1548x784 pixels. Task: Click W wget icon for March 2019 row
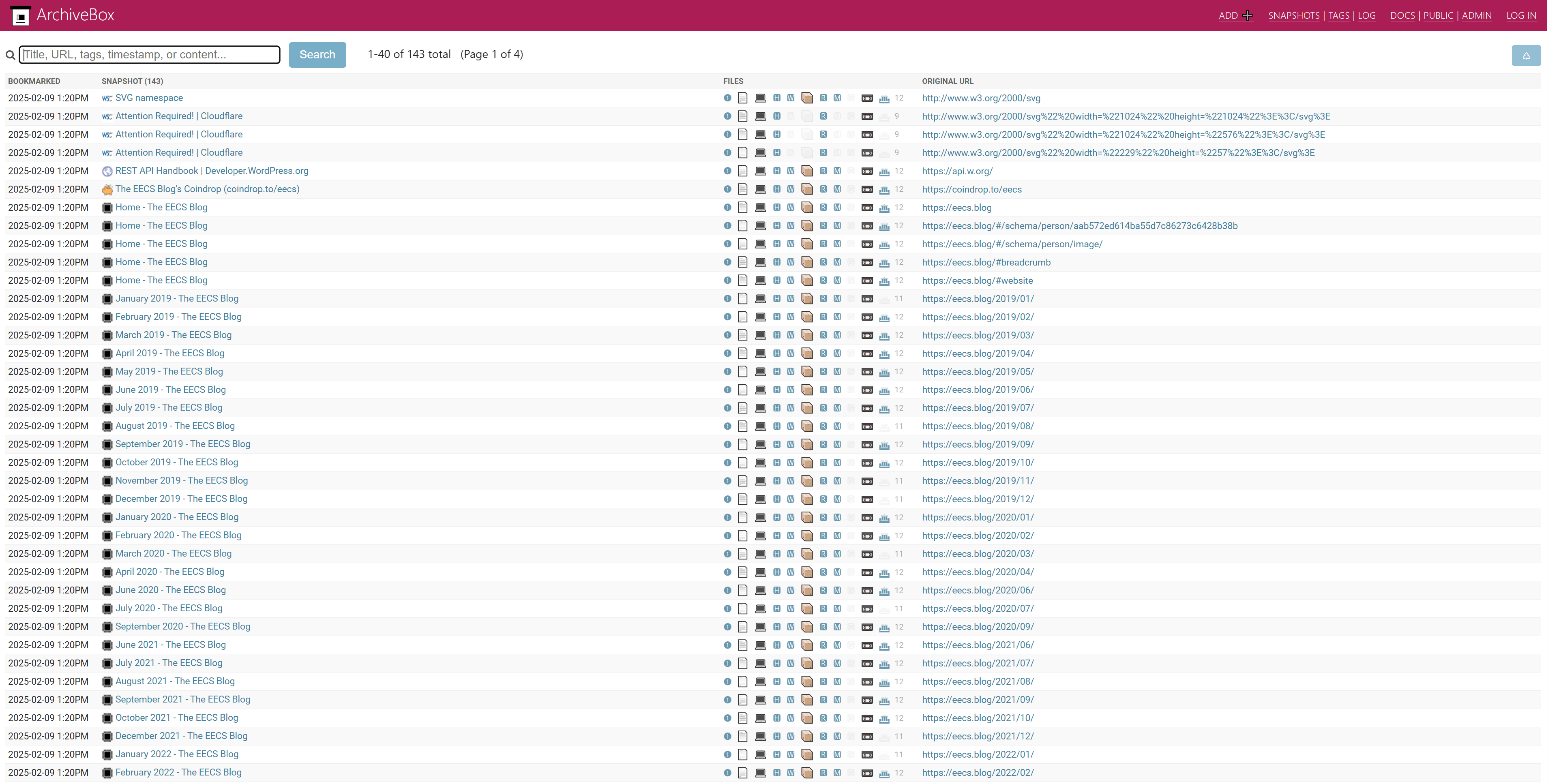(x=791, y=335)
